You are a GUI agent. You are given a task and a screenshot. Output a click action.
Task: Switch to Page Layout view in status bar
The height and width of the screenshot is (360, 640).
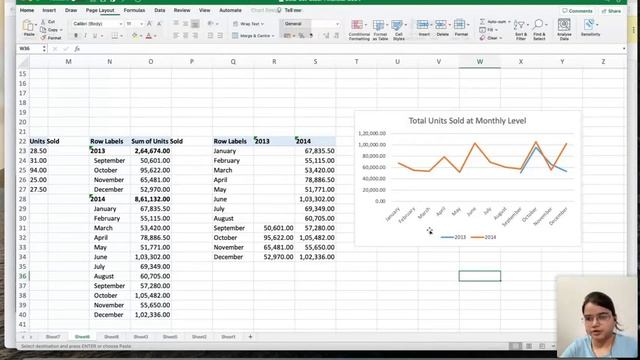[x=529, y=346]
